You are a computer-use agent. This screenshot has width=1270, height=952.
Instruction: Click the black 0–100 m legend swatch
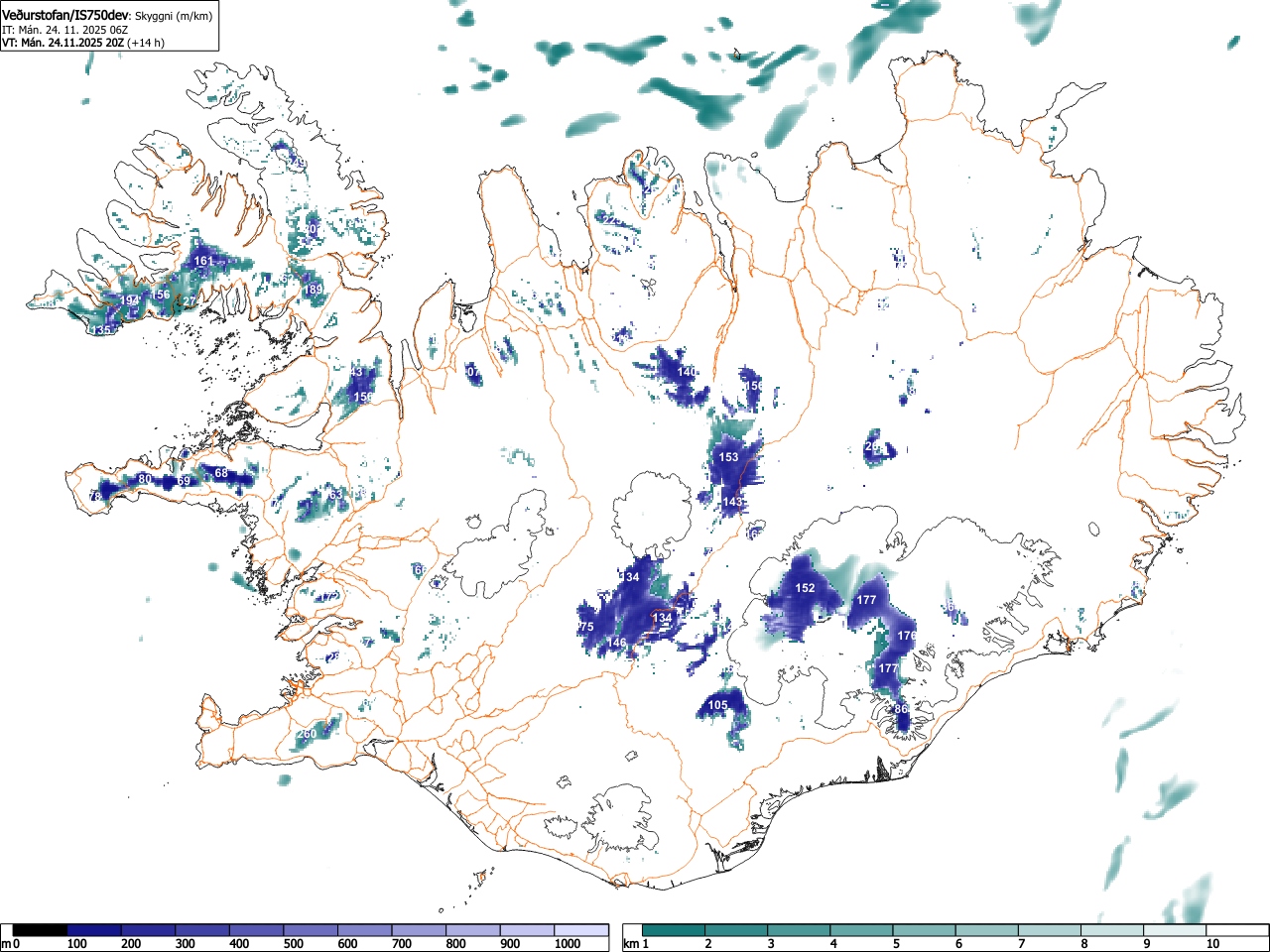(x=40, y=930)
